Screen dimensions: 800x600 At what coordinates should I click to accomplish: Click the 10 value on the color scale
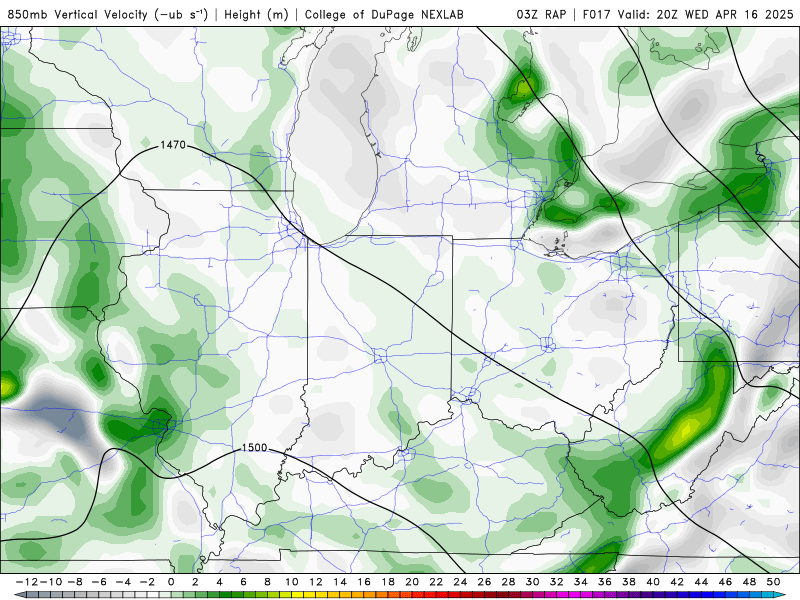[291, 582]
